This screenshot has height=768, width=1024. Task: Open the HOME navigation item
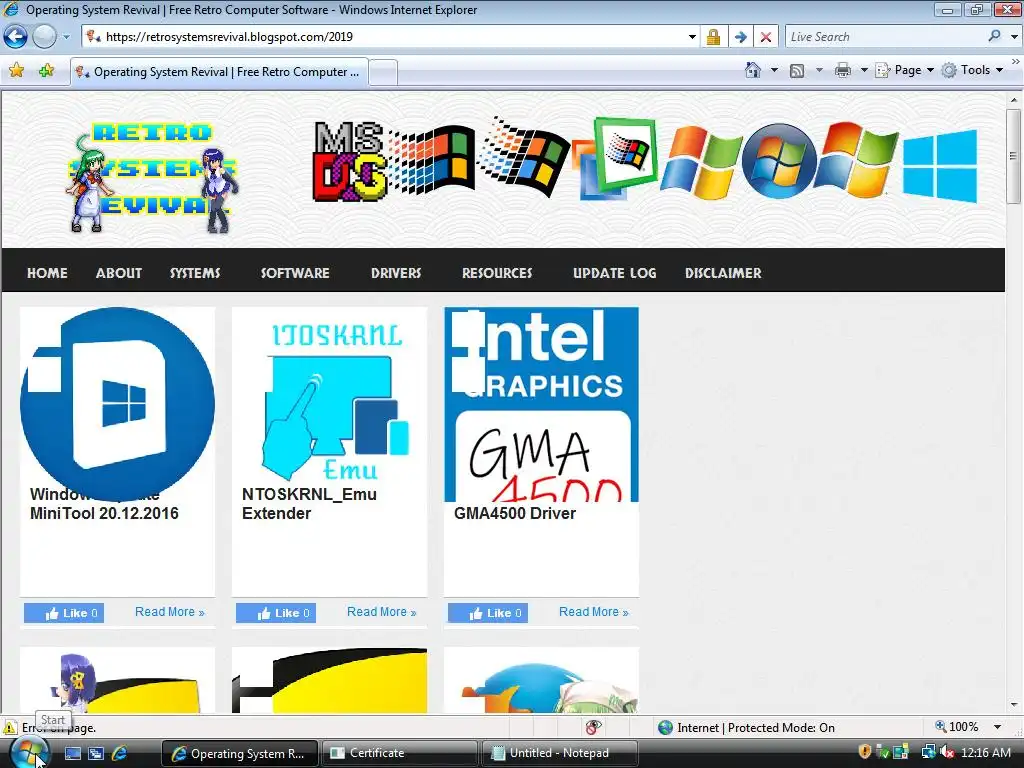(47, 273)
